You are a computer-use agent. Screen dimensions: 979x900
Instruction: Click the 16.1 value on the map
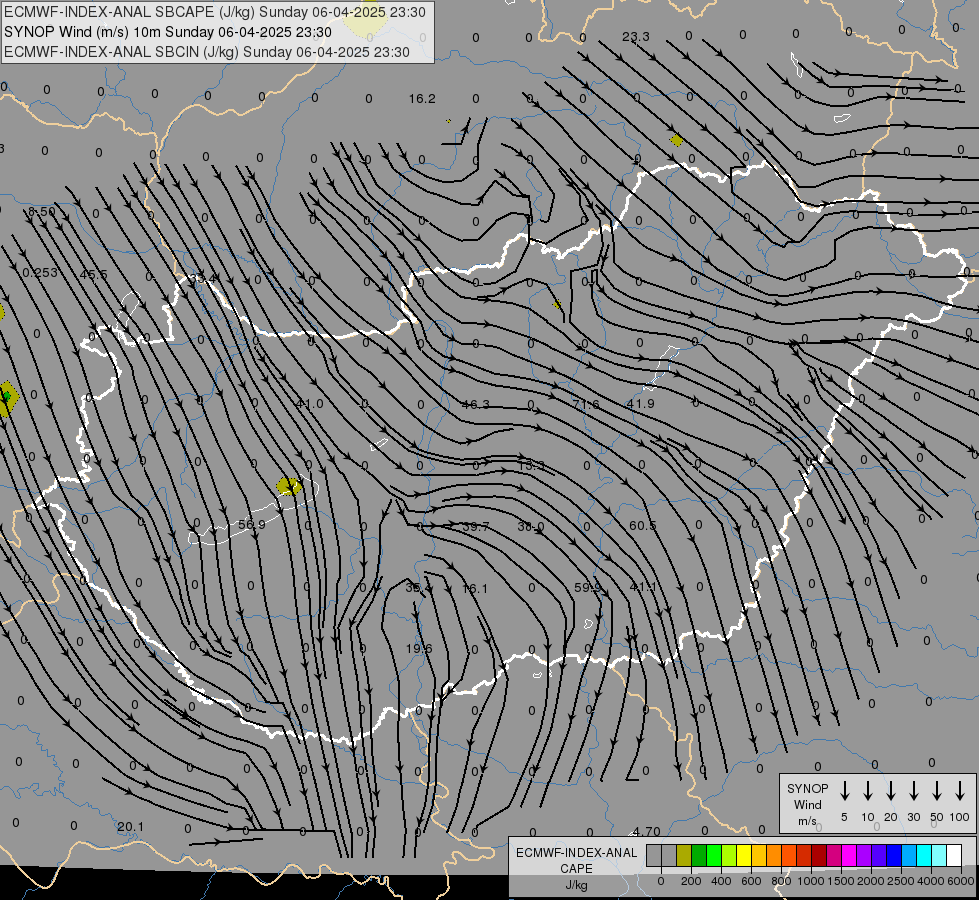pyautogui.click(x=475, y=588)
